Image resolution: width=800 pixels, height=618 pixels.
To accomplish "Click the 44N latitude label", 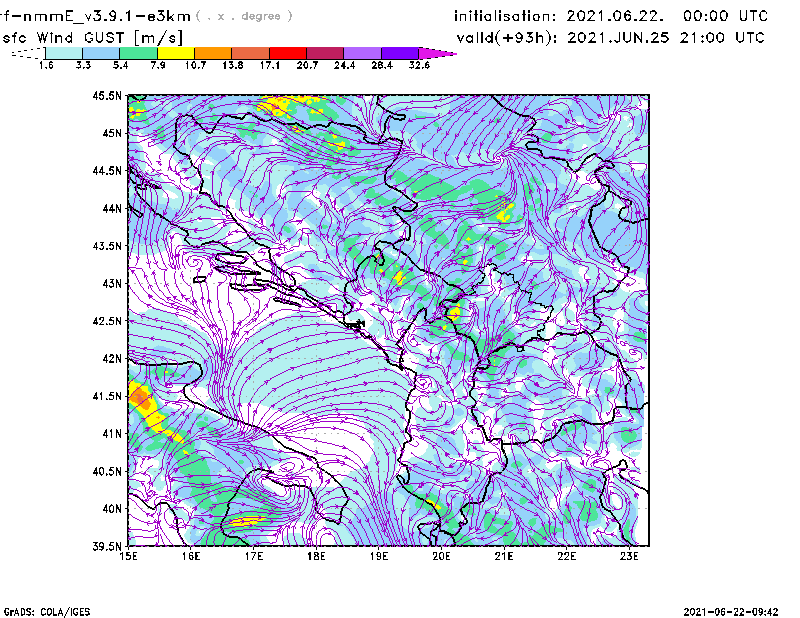I will click(112, 208).
